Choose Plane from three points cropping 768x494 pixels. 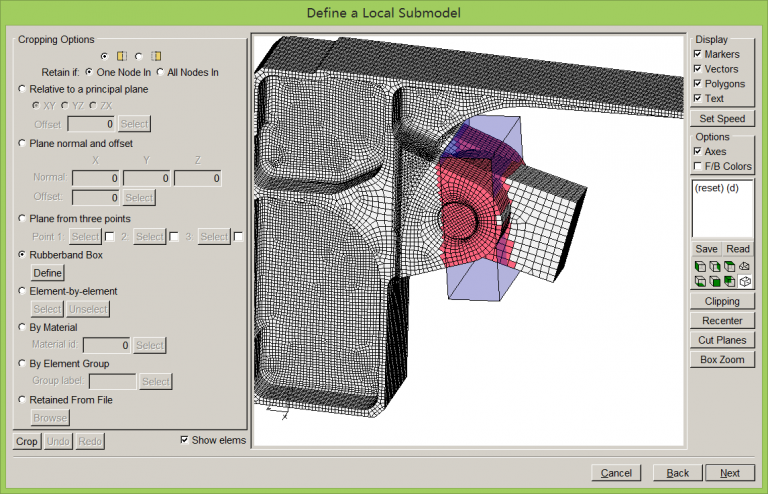(x=23, y=219)
